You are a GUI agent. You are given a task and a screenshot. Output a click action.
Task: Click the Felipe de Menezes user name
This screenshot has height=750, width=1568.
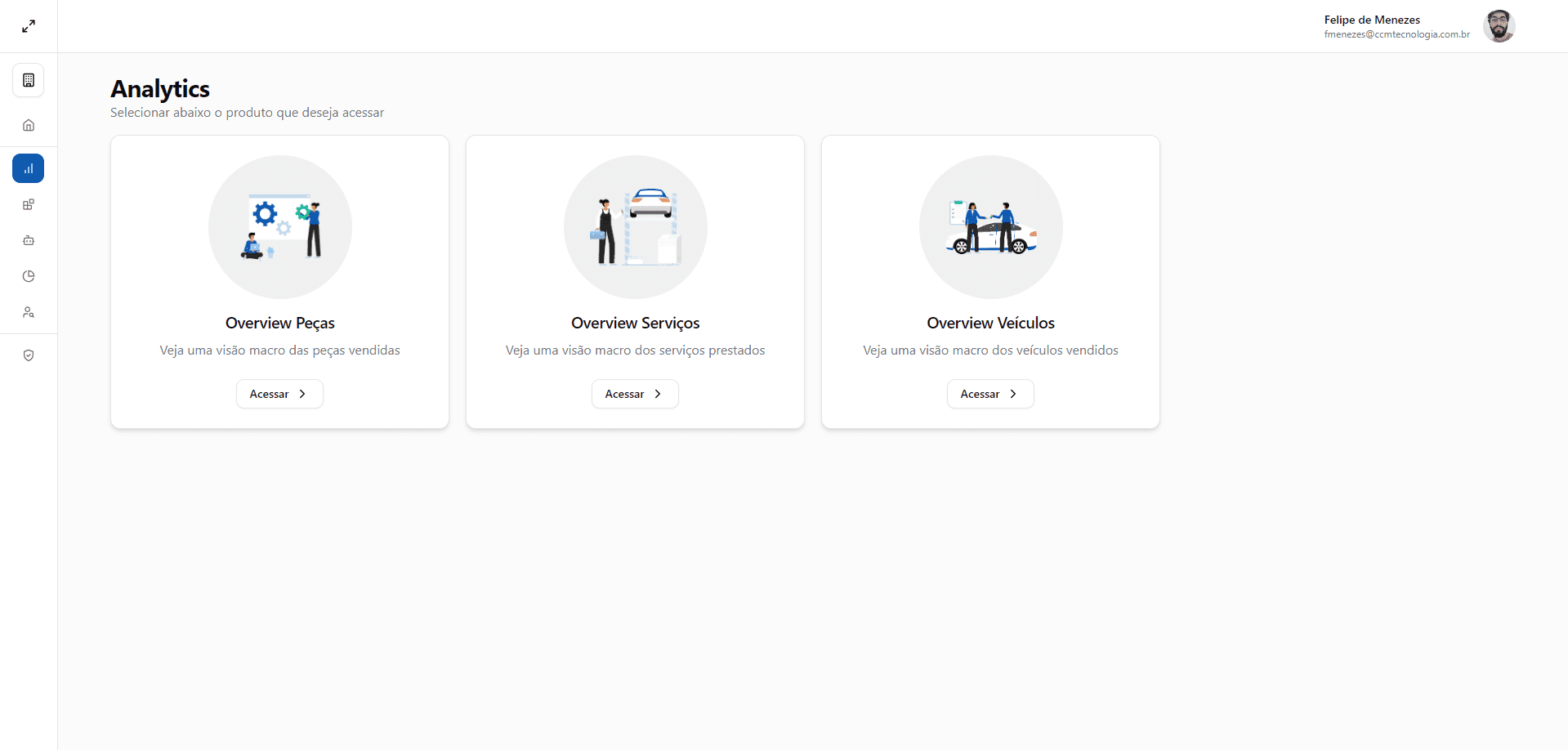(1372, 20)
